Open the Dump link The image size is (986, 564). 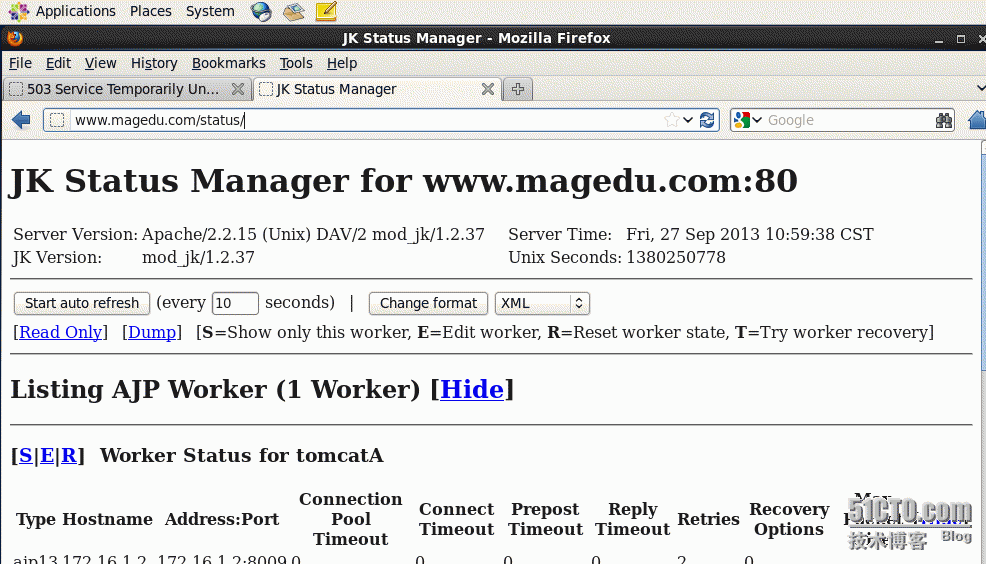click(x=152, y=332)
